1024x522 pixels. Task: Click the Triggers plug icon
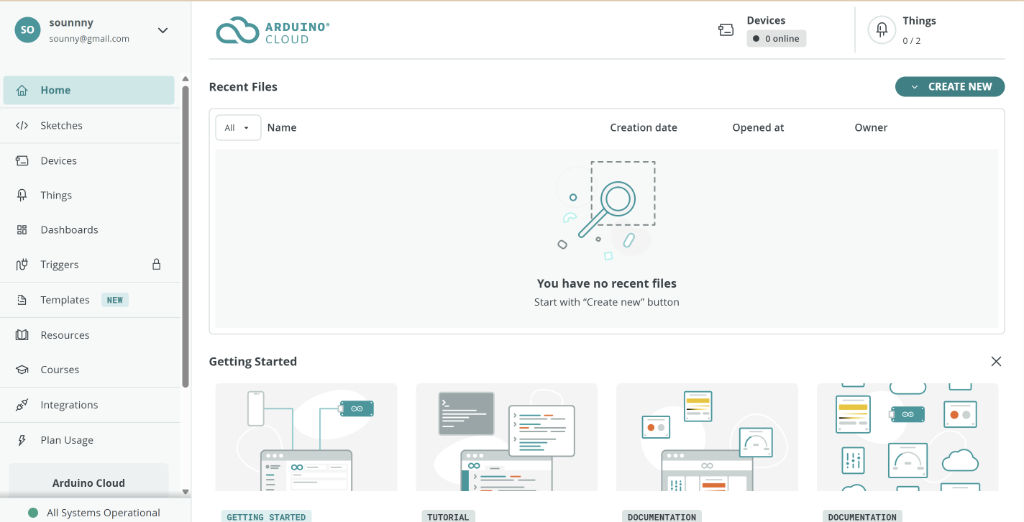click(22, 265)
